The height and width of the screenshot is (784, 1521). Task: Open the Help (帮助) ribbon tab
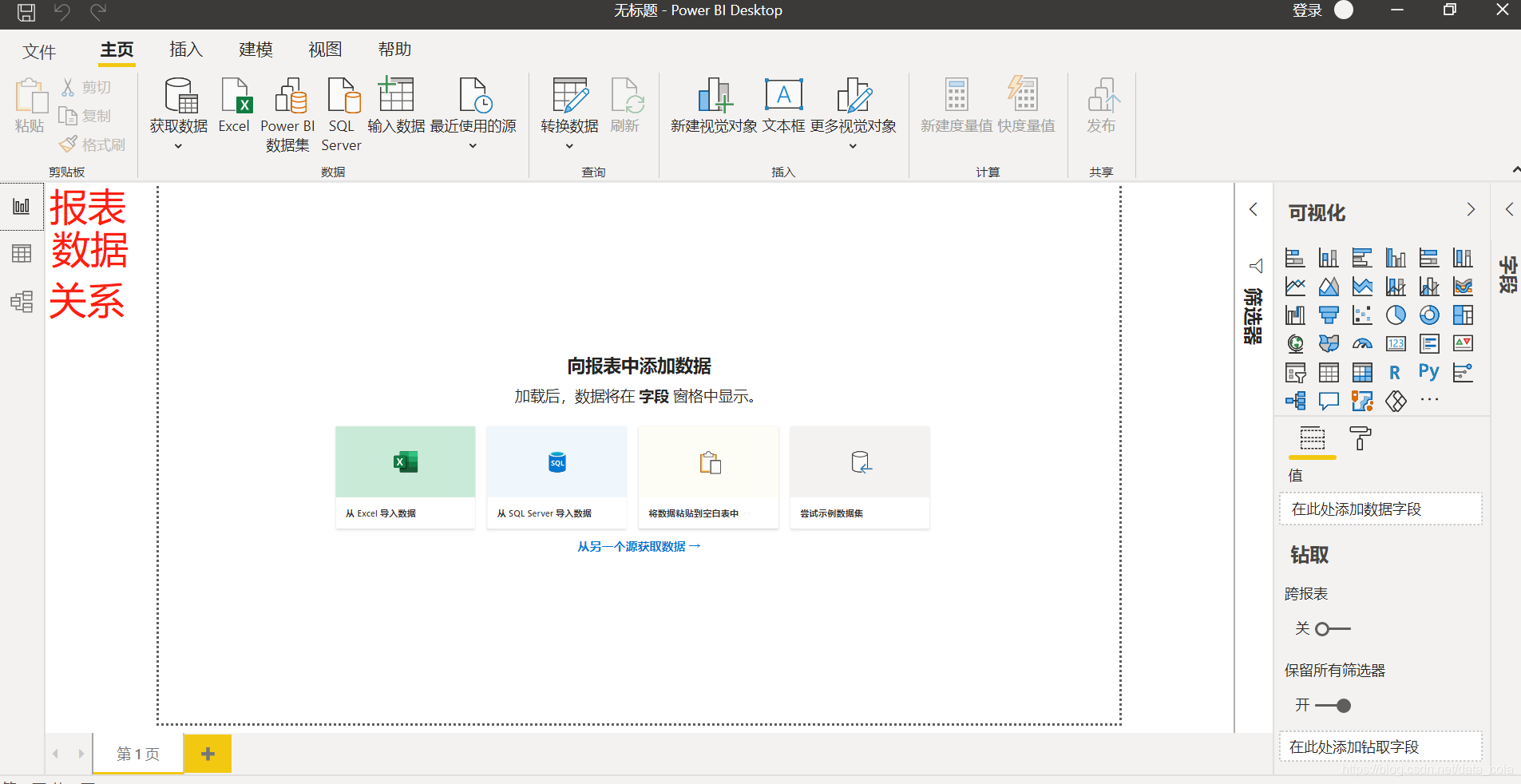click(395, 49)
